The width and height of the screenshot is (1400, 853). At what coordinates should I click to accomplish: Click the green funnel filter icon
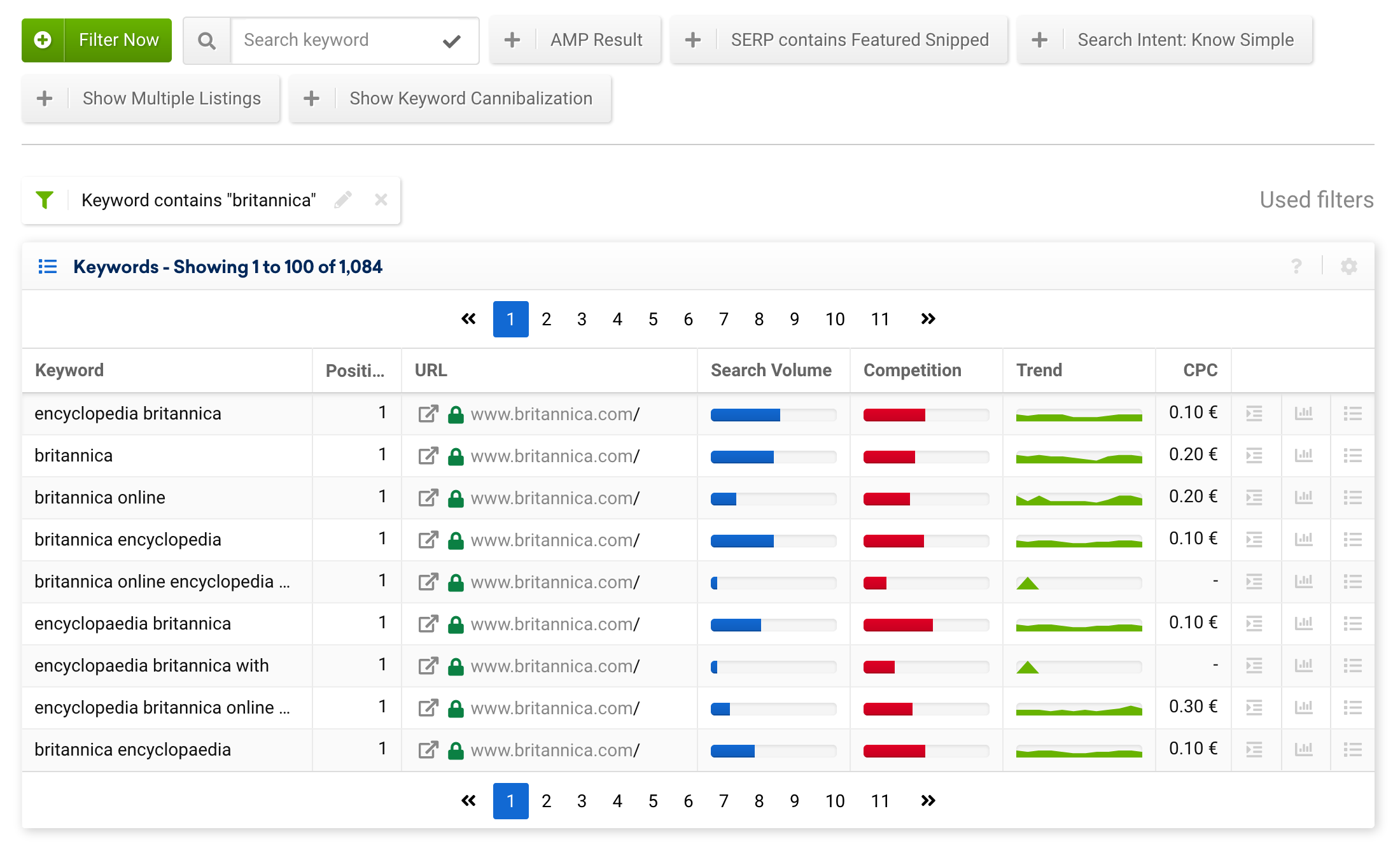click(x=45, y=200)
